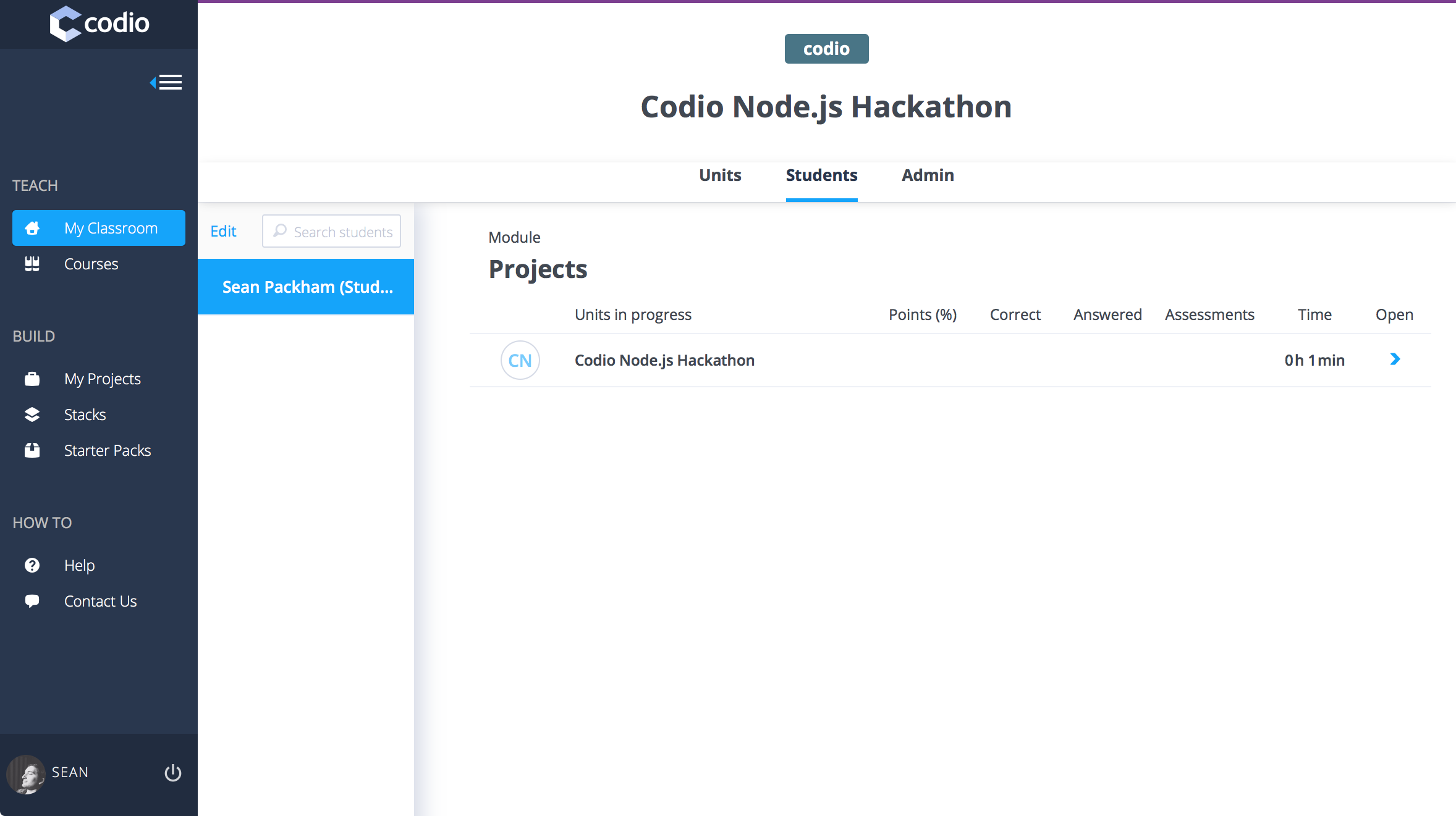Log out with the power icon
The width and height of the screenshot is (1456, 816).
click(173, 773)
